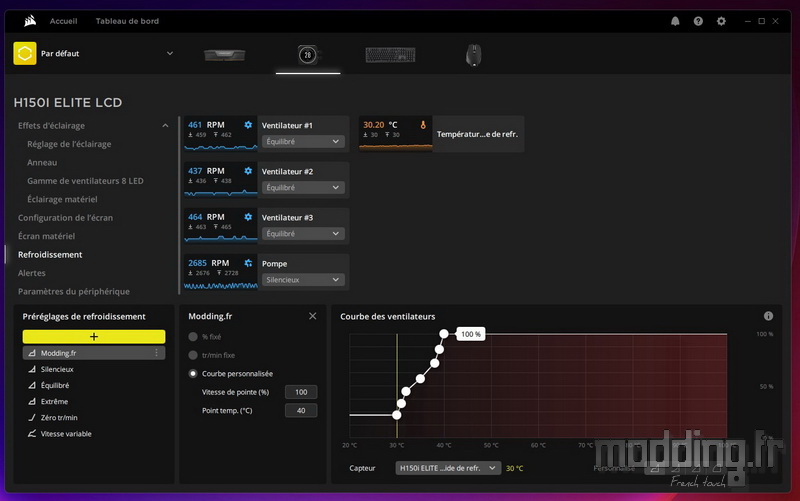
Task: Click the Équilibré preset curve icon
Action: pos(32,385)
